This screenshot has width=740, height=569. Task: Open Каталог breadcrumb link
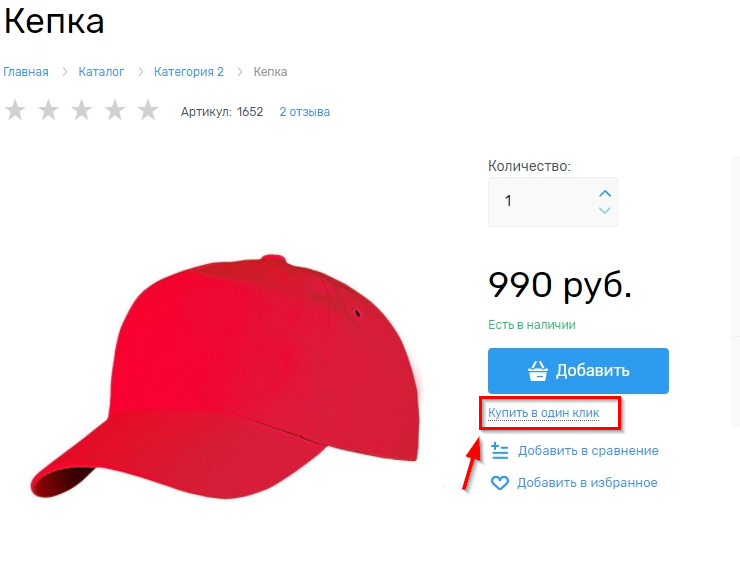101,72
